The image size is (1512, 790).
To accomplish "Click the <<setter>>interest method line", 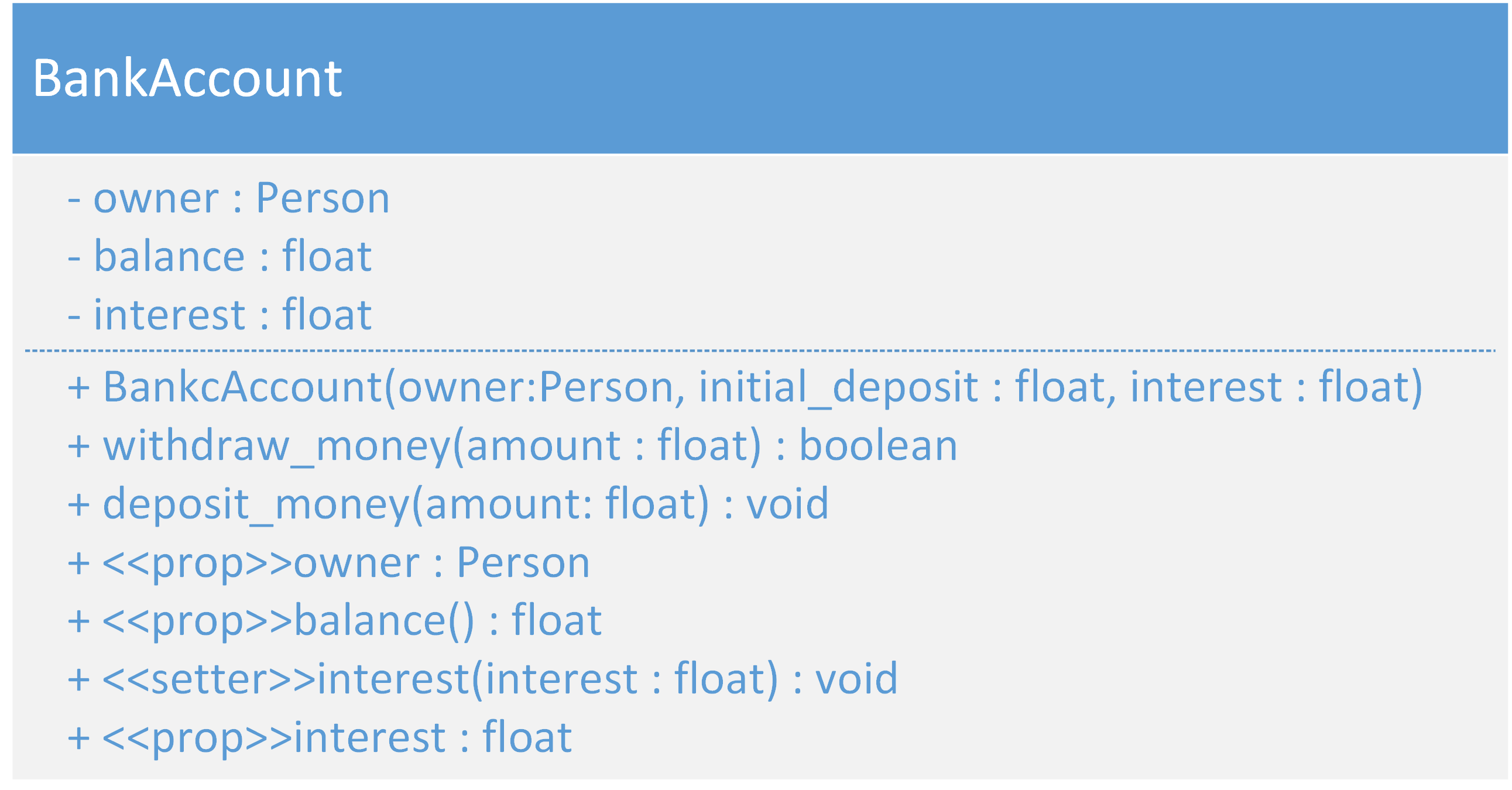I will (x=482, y=679).
